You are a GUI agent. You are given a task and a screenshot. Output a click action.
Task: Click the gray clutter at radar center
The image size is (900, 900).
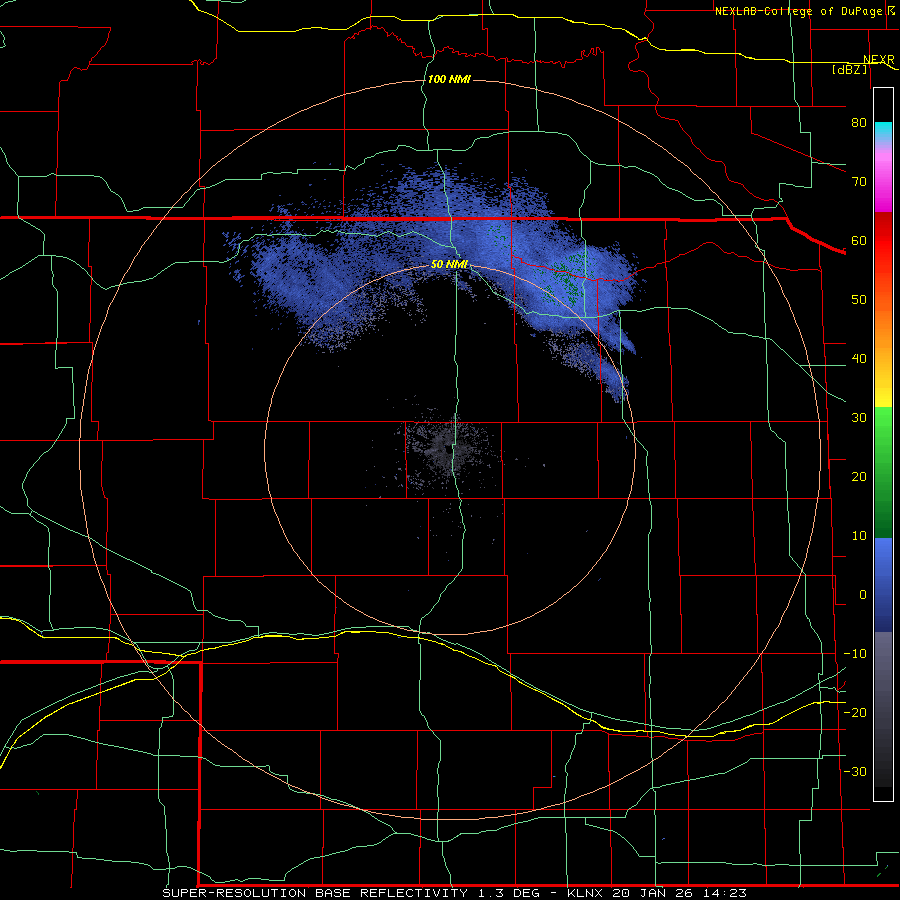coord(448,451)
